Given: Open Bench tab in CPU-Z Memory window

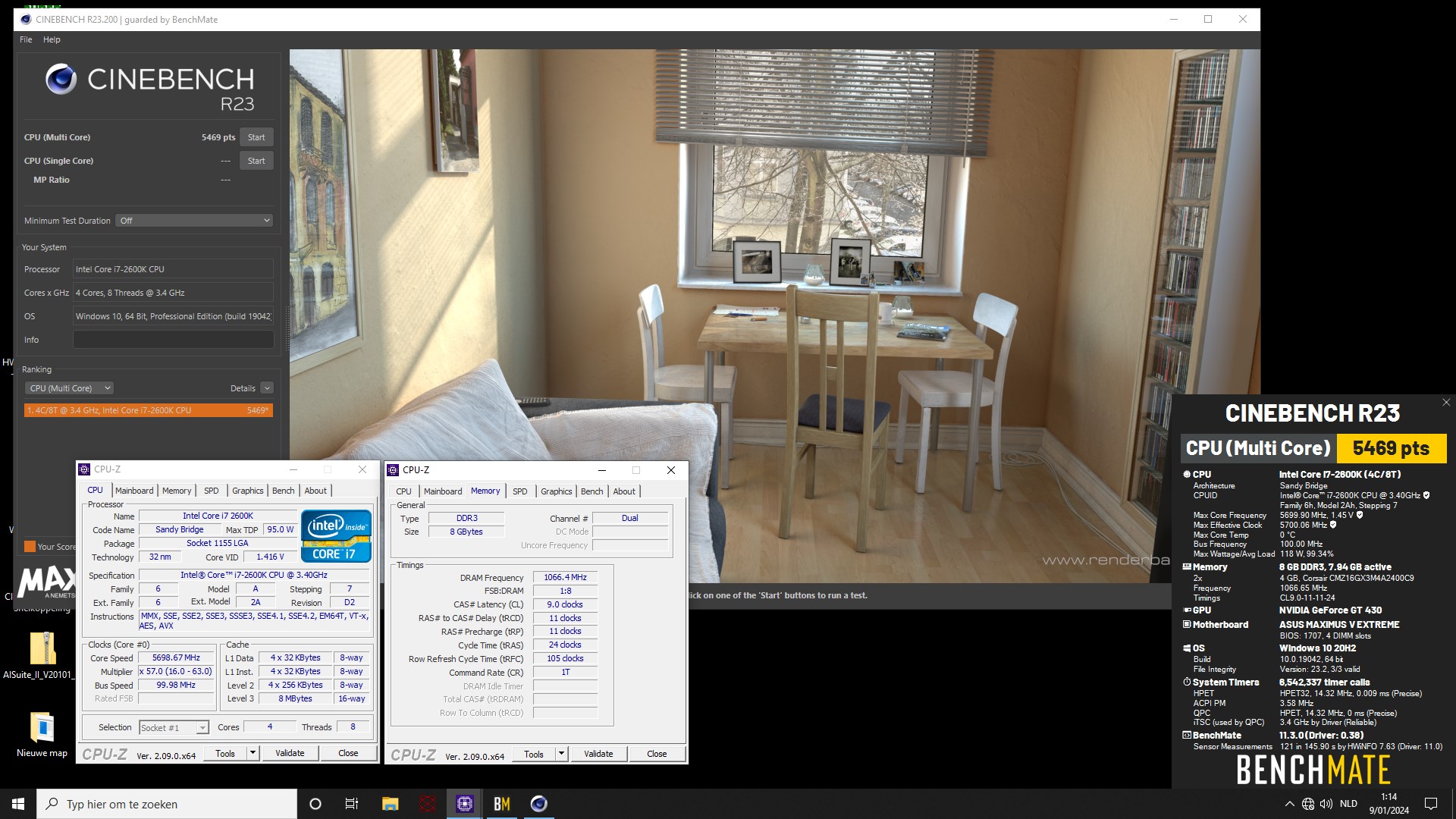Looking at the screenshot, I should pyautogui.click(x=592, y=491).
